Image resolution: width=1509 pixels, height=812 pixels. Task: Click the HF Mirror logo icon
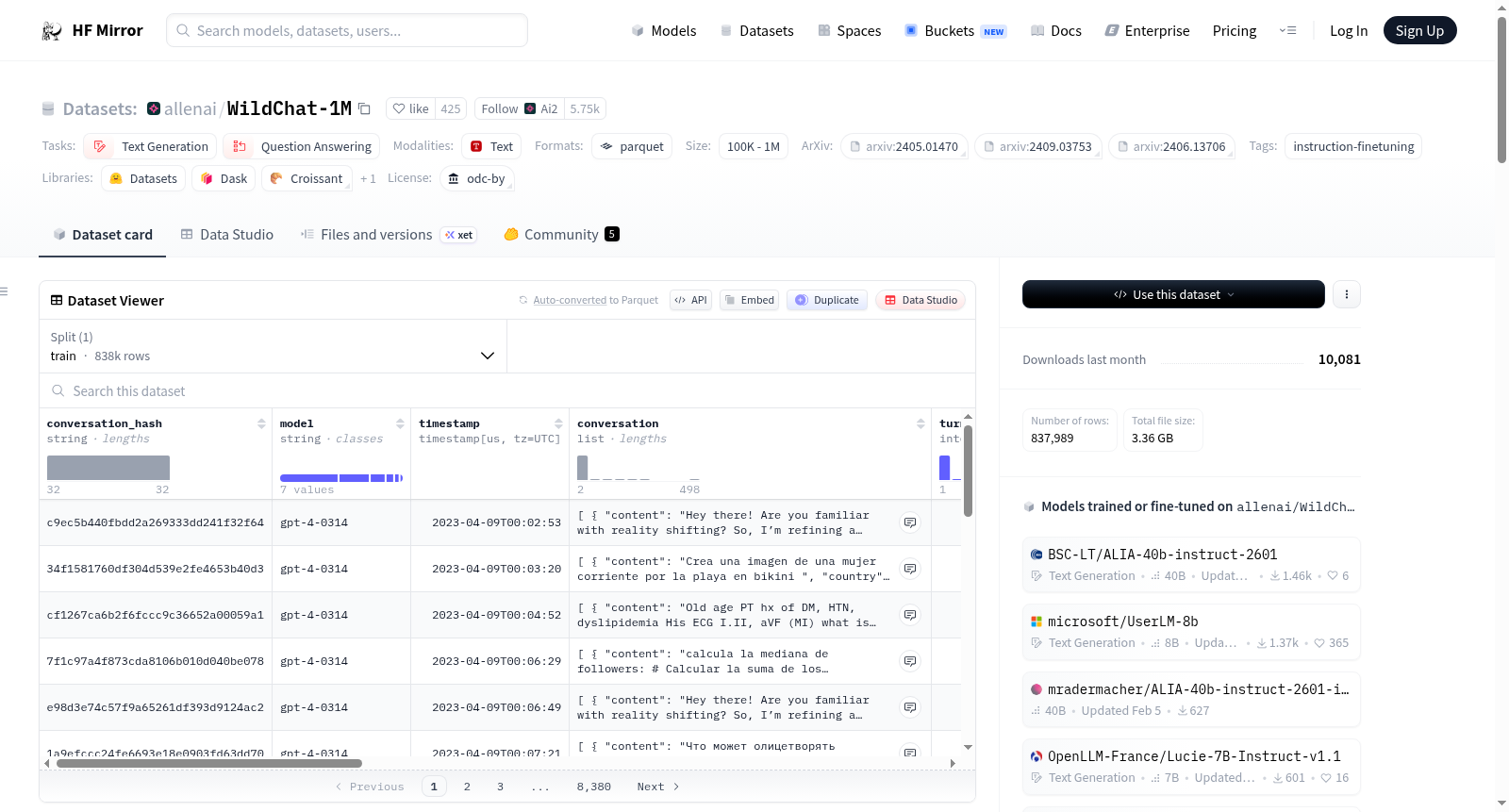coord(52,31)
